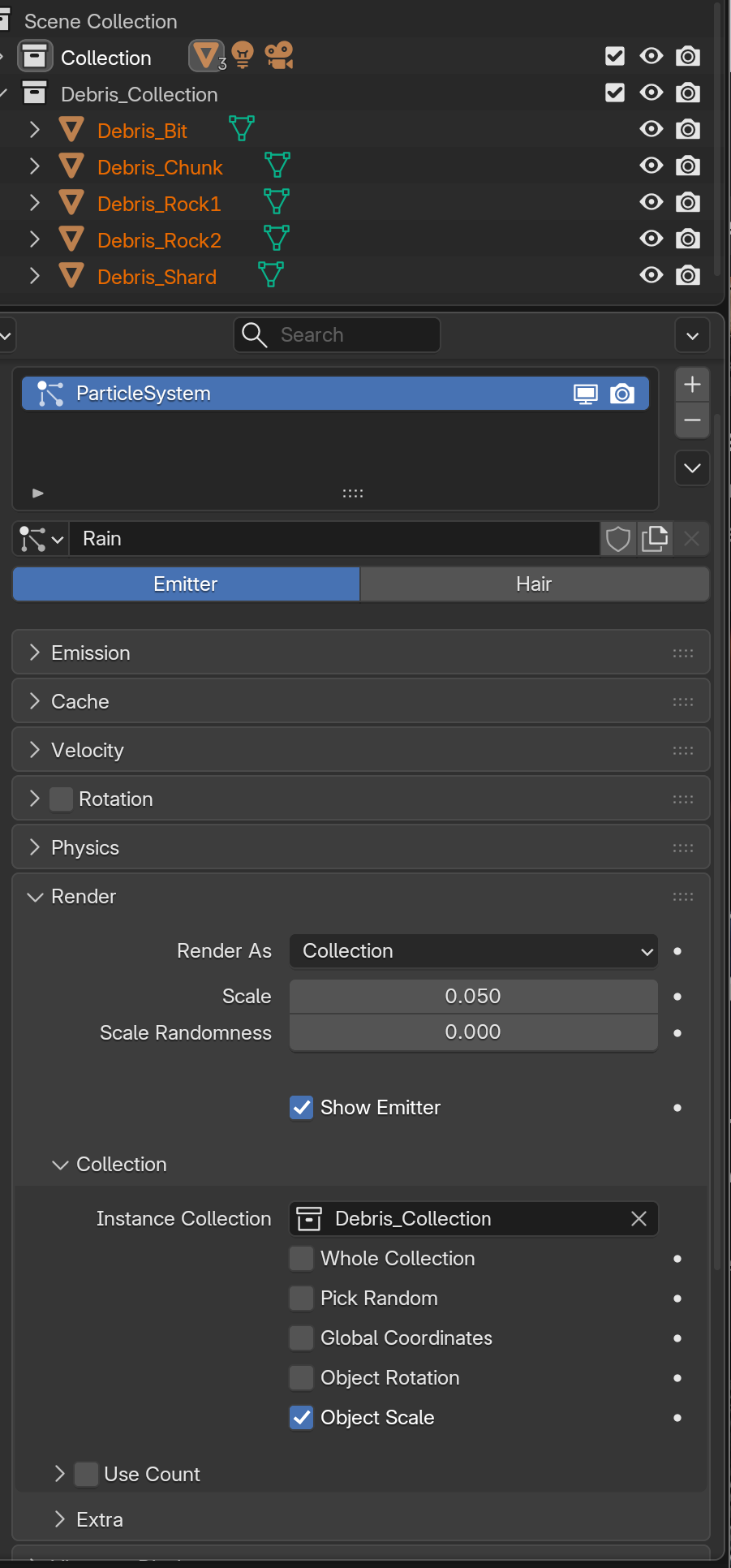Click the Debris_Collection archive icon
The image size is (731, 1568).
pyautogui.click(x=34, y=93)
